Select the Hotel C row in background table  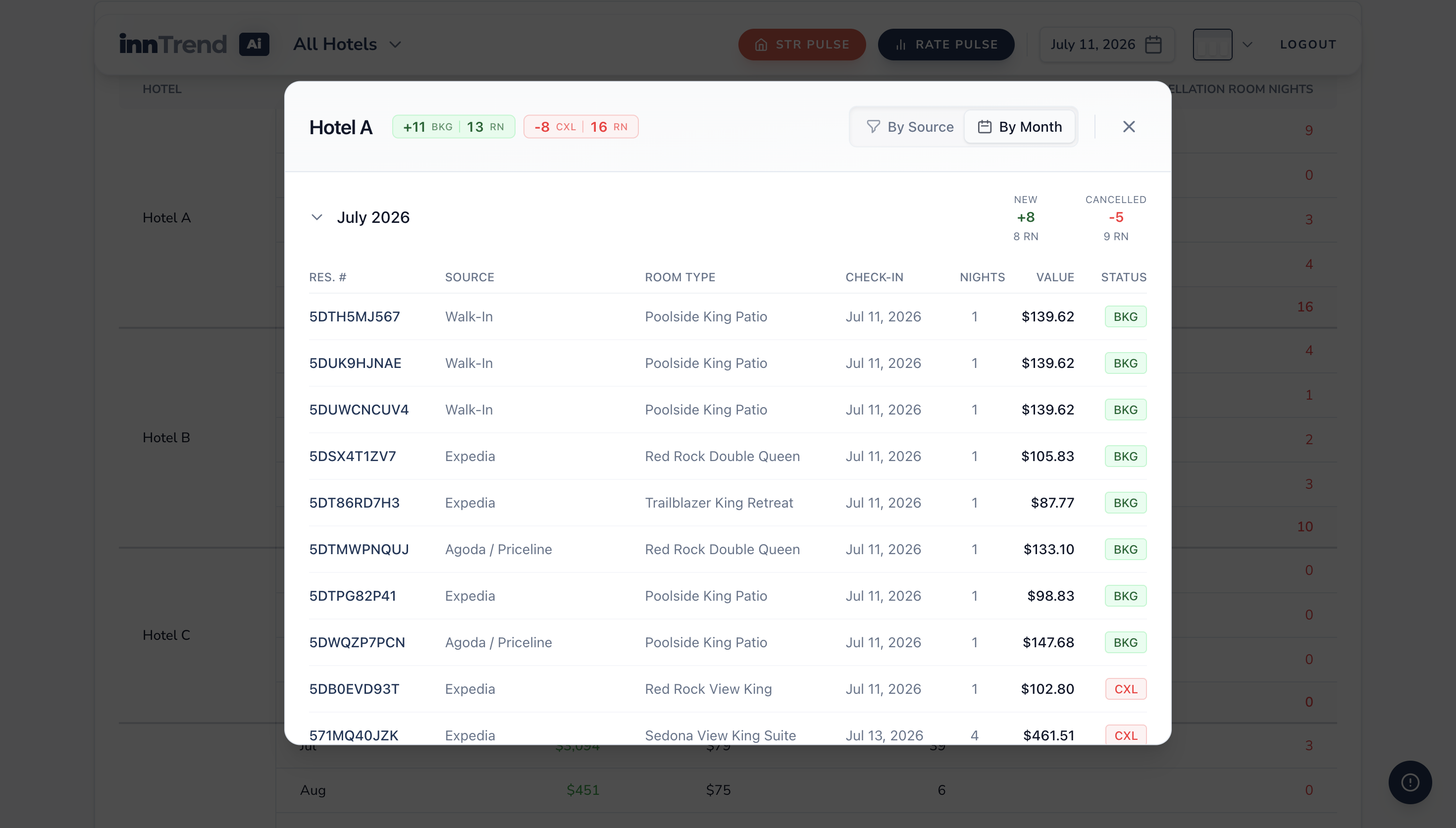166,635
